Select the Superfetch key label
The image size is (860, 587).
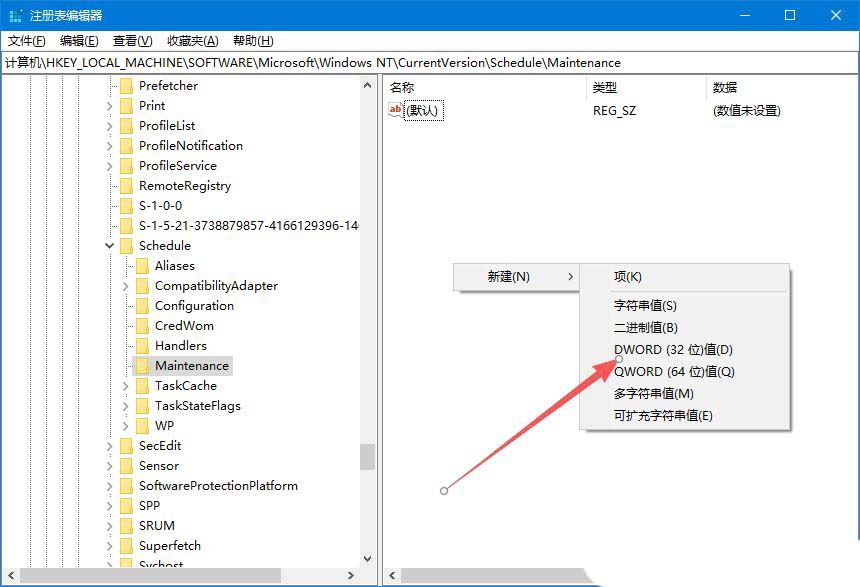coord(170,546)
